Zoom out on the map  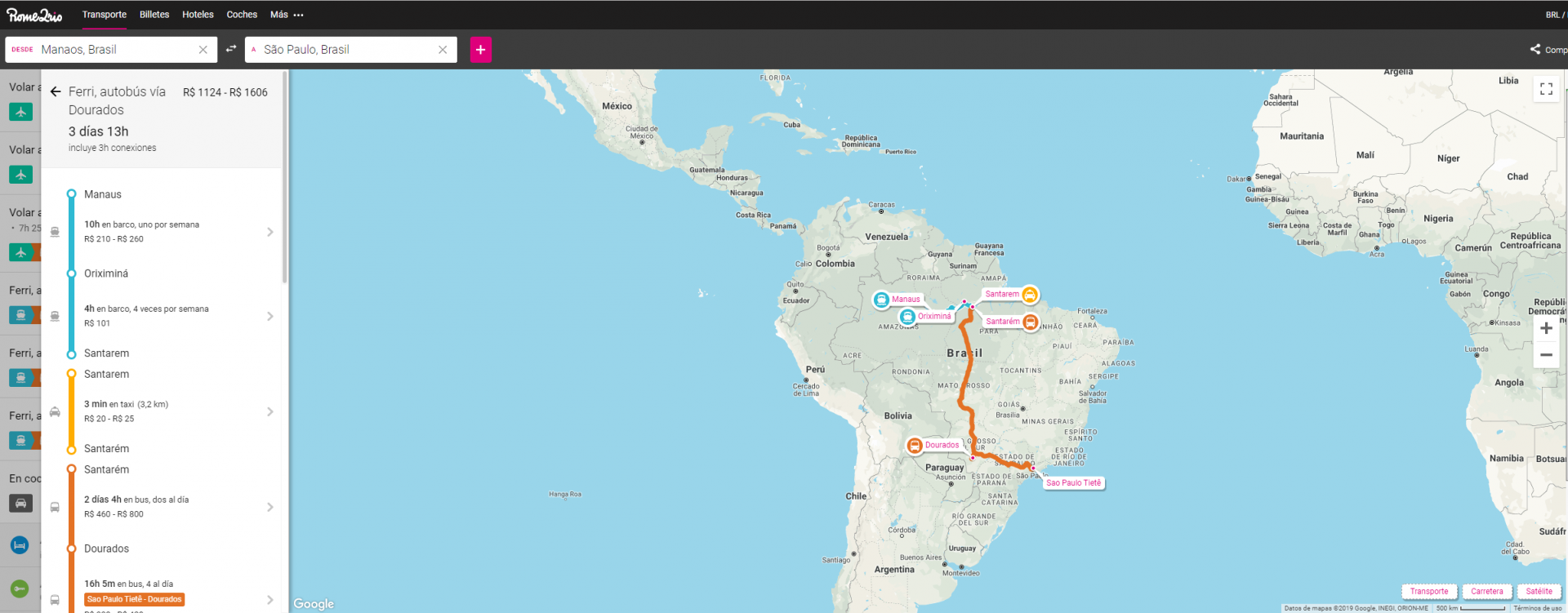pos(1546,355)
